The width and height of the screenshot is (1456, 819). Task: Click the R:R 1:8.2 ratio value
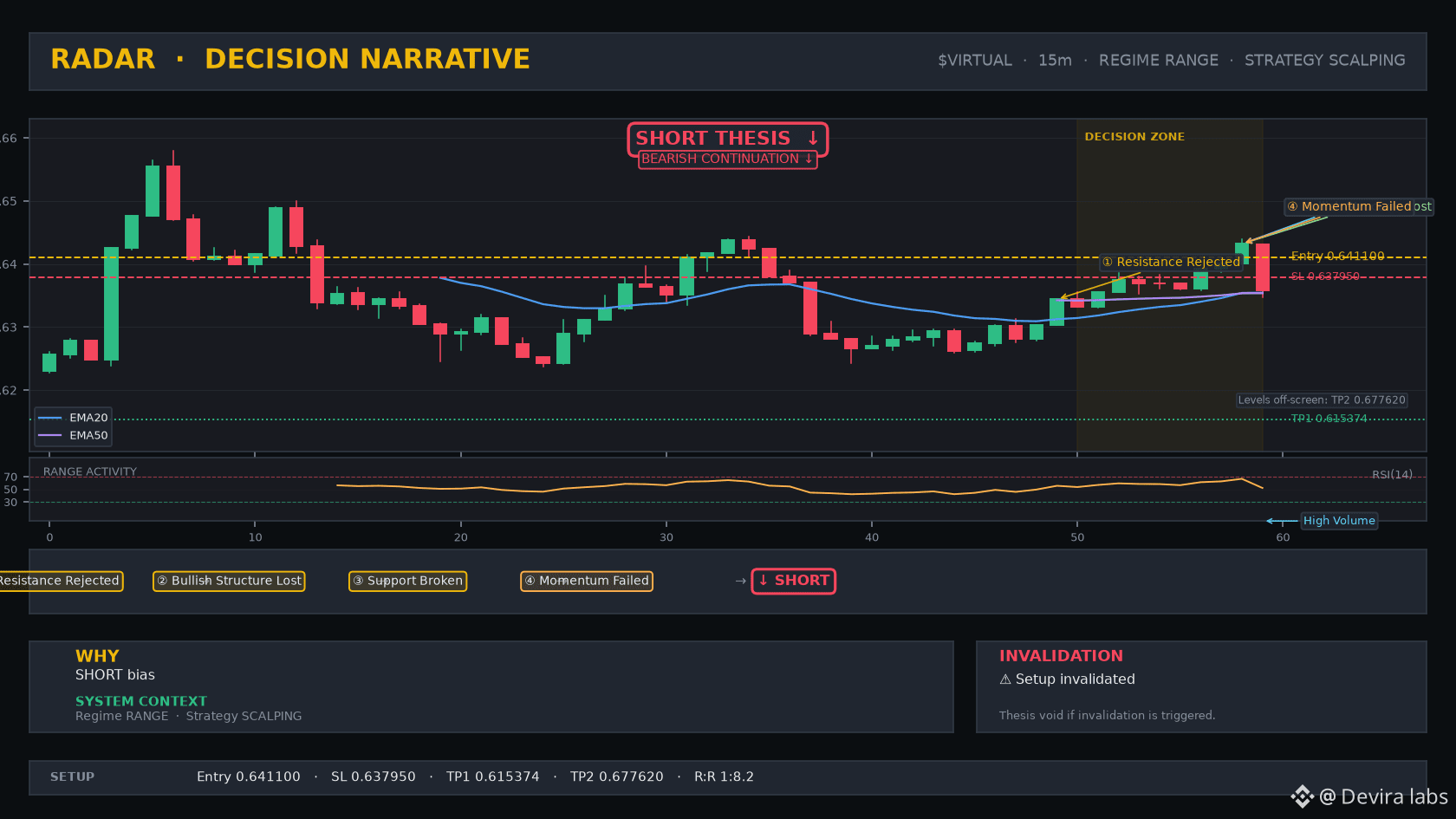pos(725,777)
